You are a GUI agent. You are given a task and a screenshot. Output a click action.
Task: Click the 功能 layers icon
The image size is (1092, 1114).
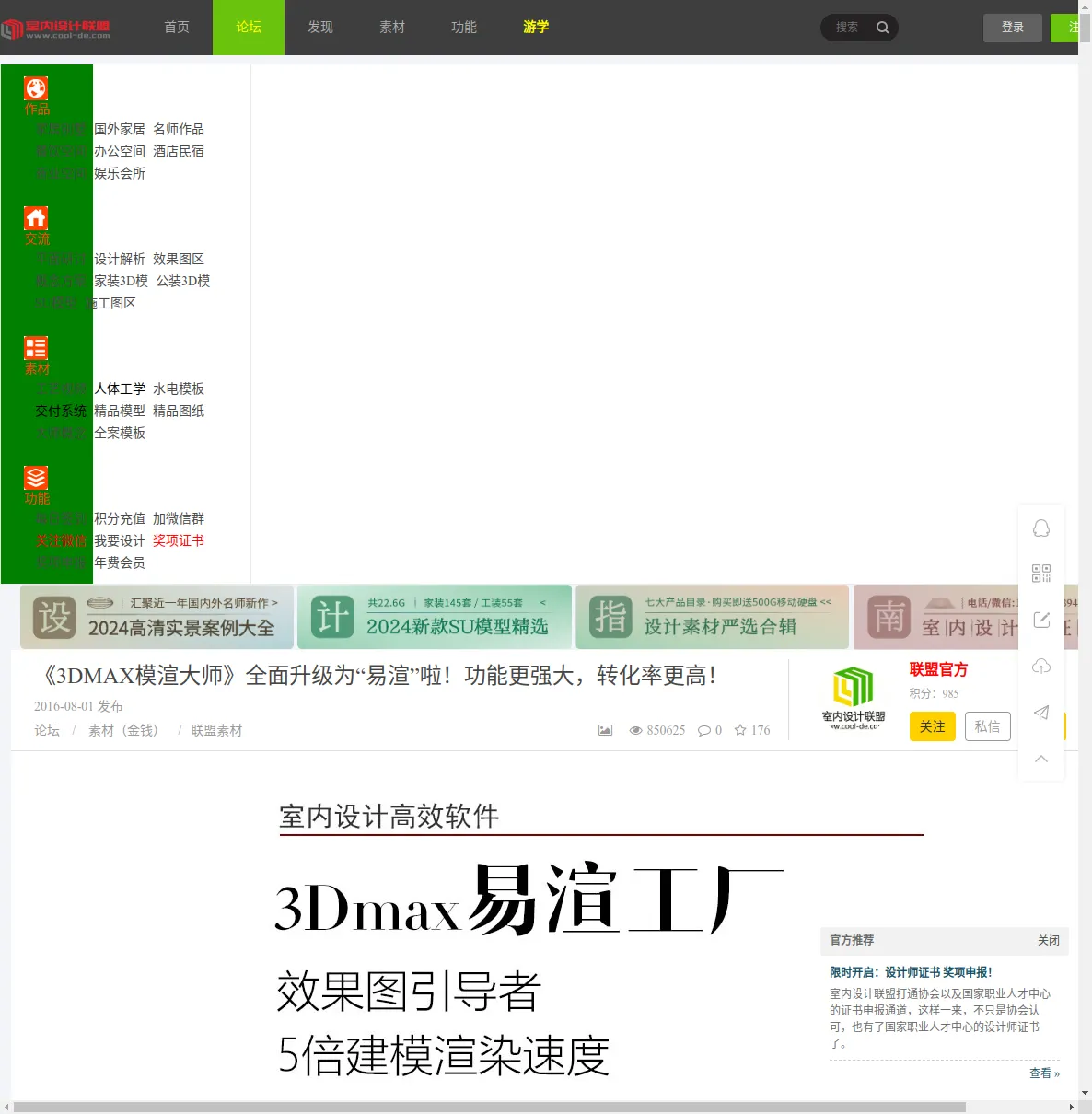(36, 478)
